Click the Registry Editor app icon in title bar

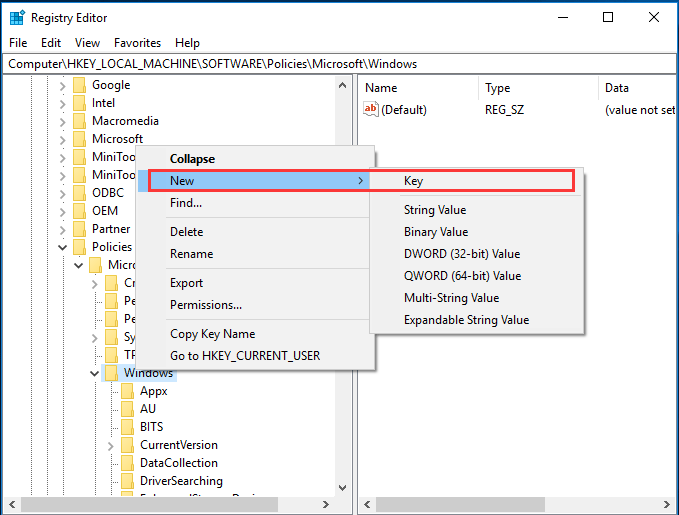click(x=17, y=18)
